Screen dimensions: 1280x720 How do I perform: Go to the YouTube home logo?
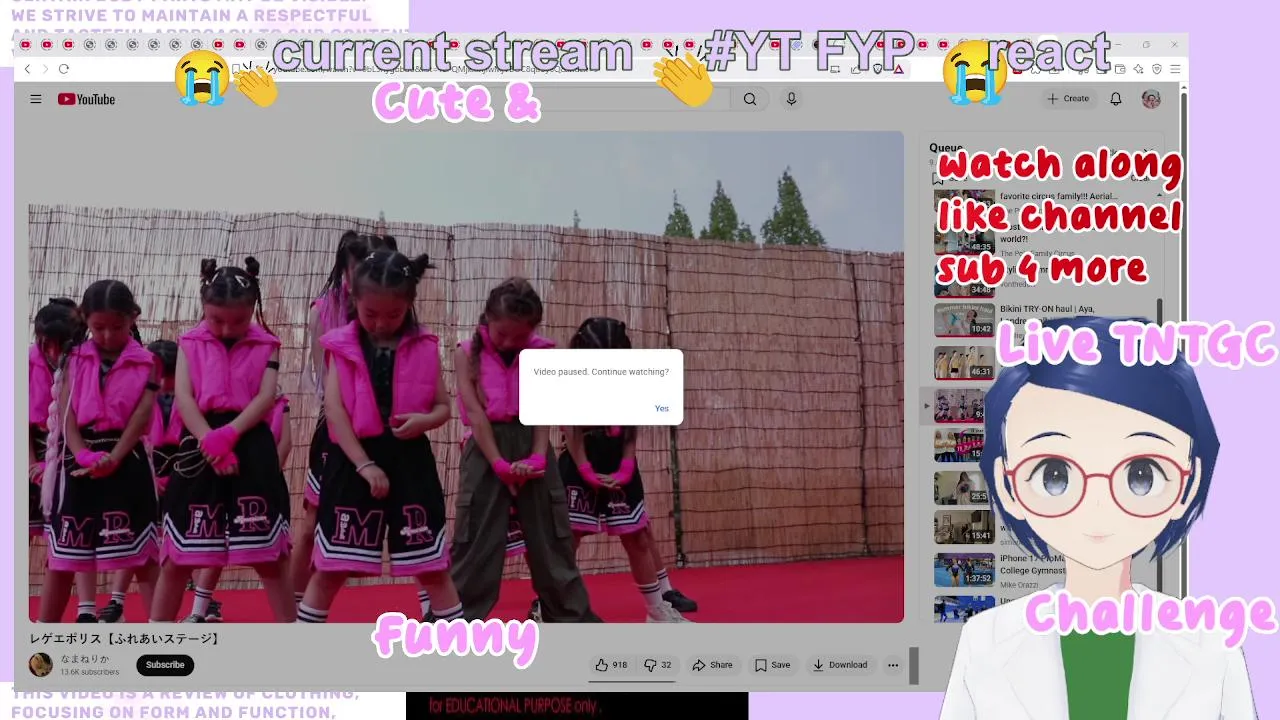tap(86, 99)
